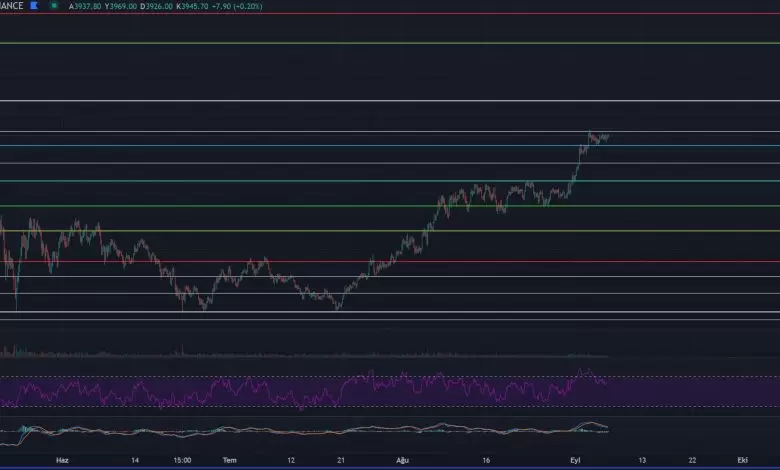Click the Tem label on the time axis
Image resolution: width=780 pixels, height=470 pixels.
coord(229,461)
